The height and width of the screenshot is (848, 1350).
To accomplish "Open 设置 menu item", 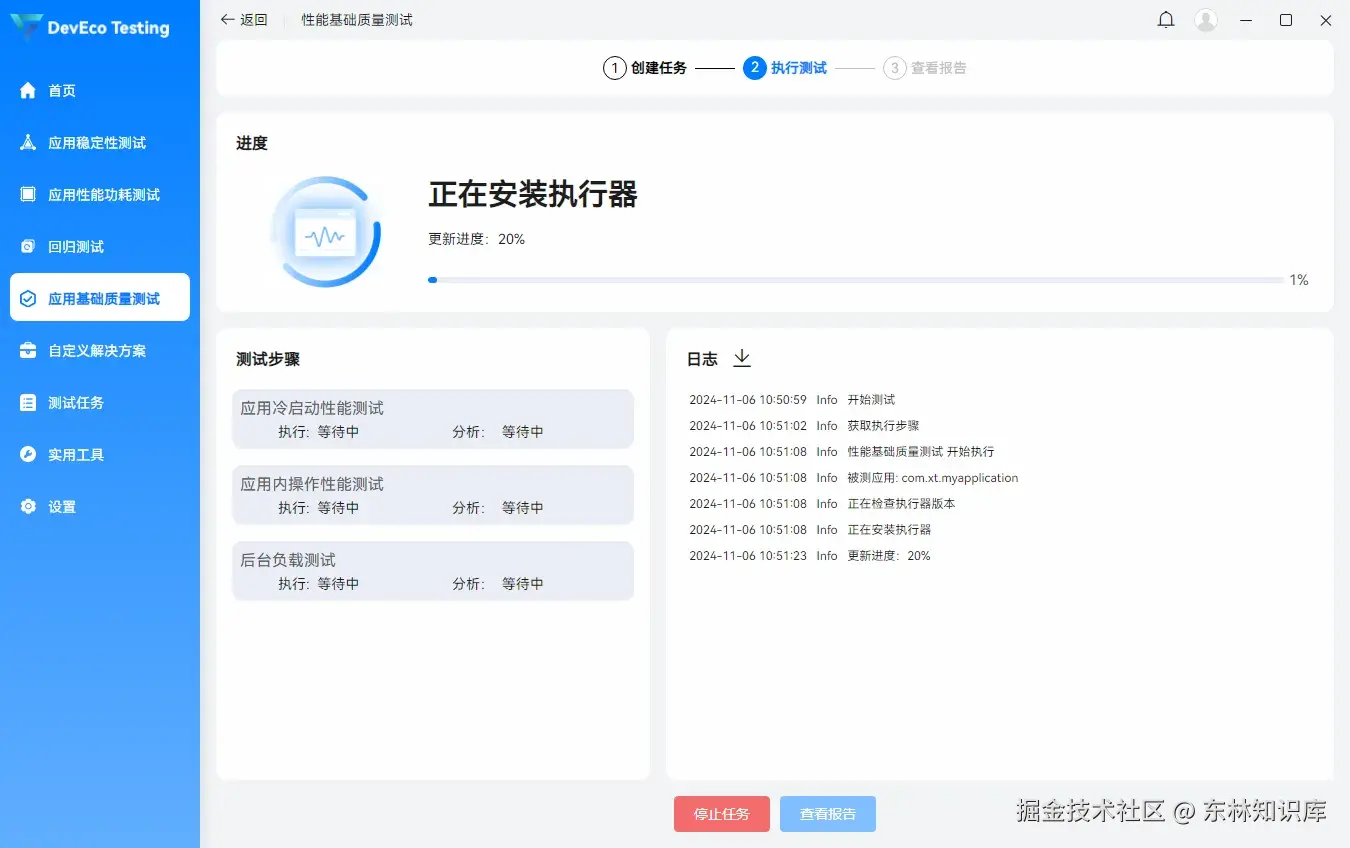I will (100, 507).
